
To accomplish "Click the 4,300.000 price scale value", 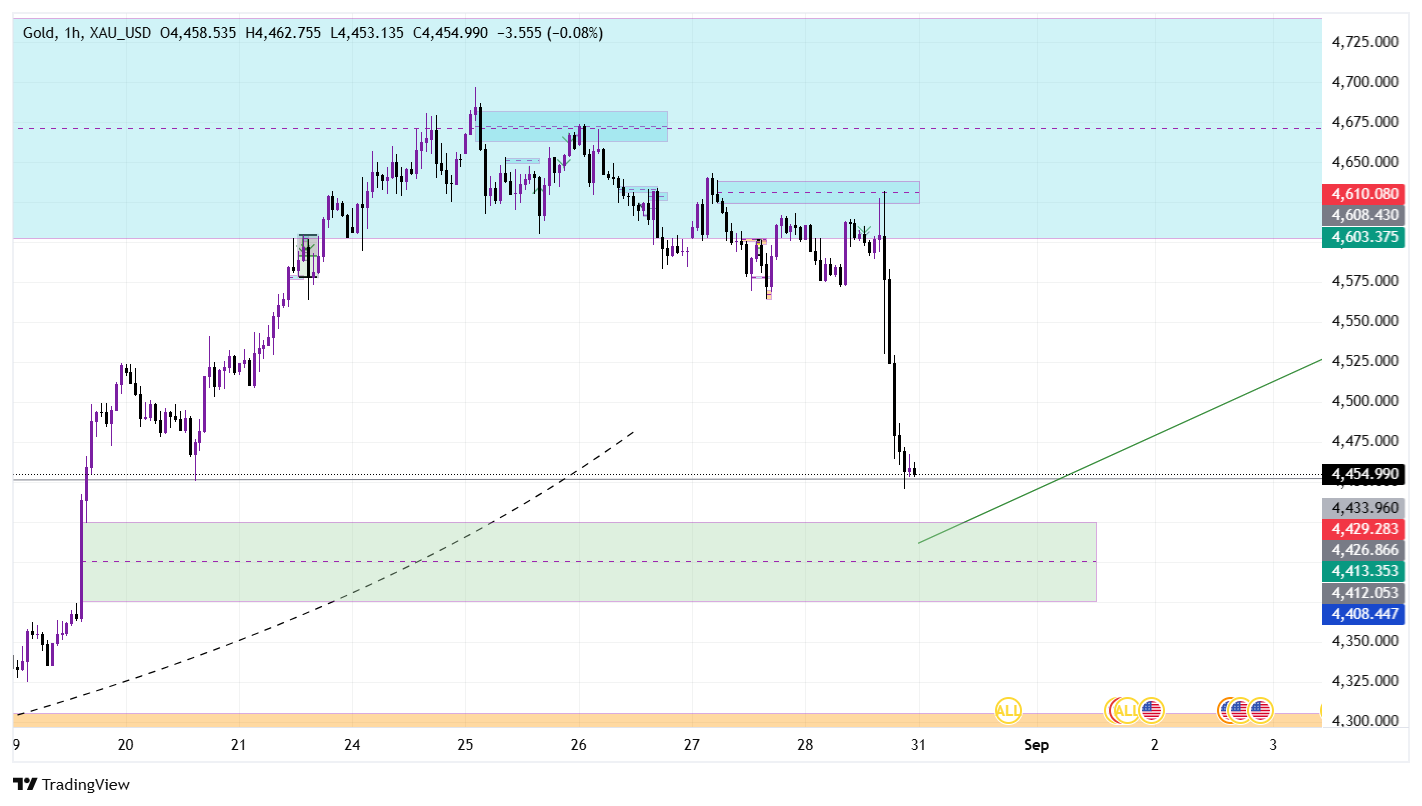I will point(1365,721).
